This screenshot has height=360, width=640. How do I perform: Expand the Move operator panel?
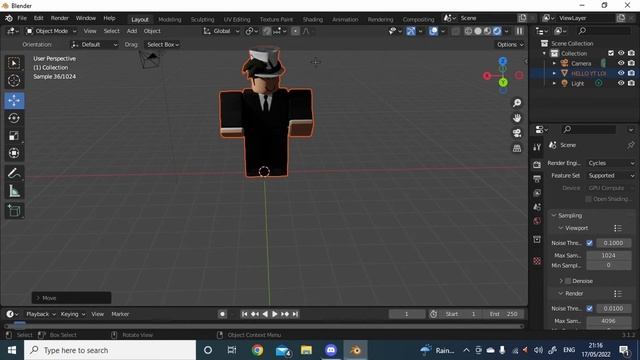(71, 298)
